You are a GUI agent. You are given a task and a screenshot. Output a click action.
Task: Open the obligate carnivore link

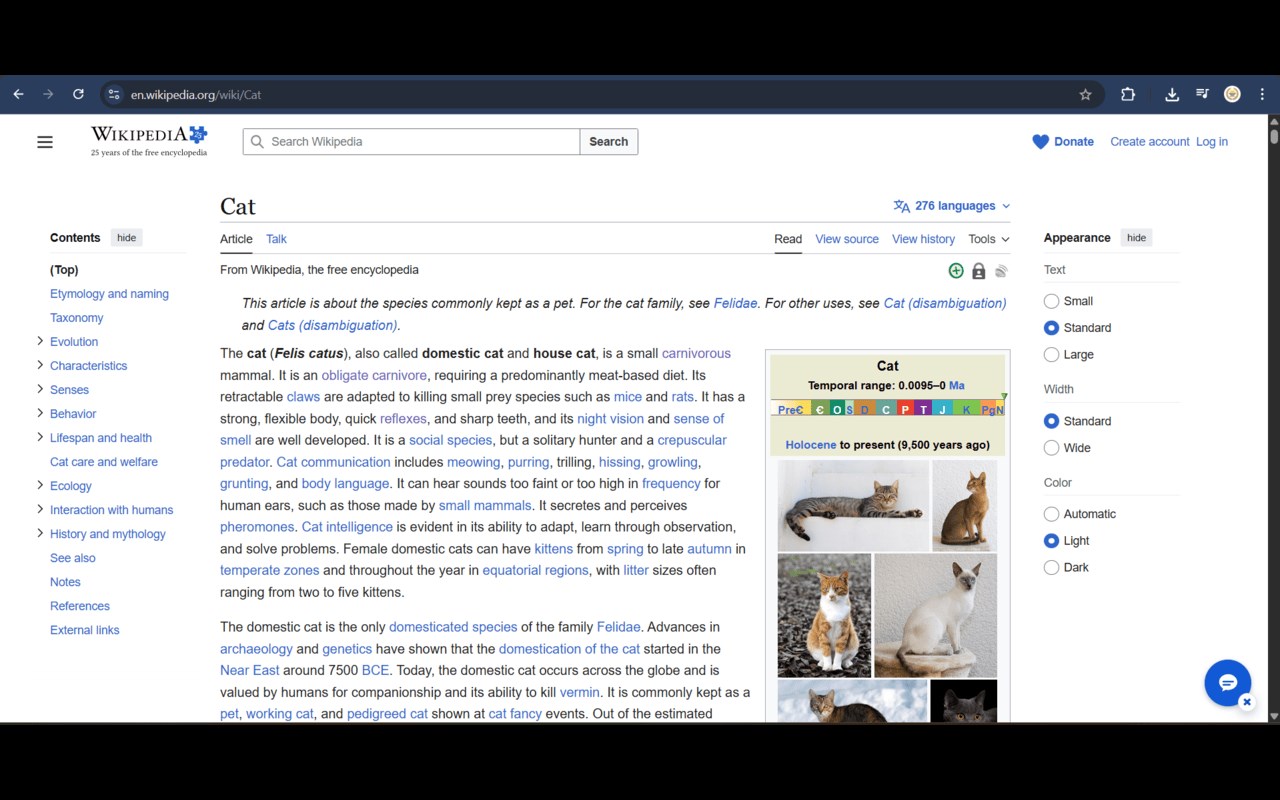click(x=374, y=375)
